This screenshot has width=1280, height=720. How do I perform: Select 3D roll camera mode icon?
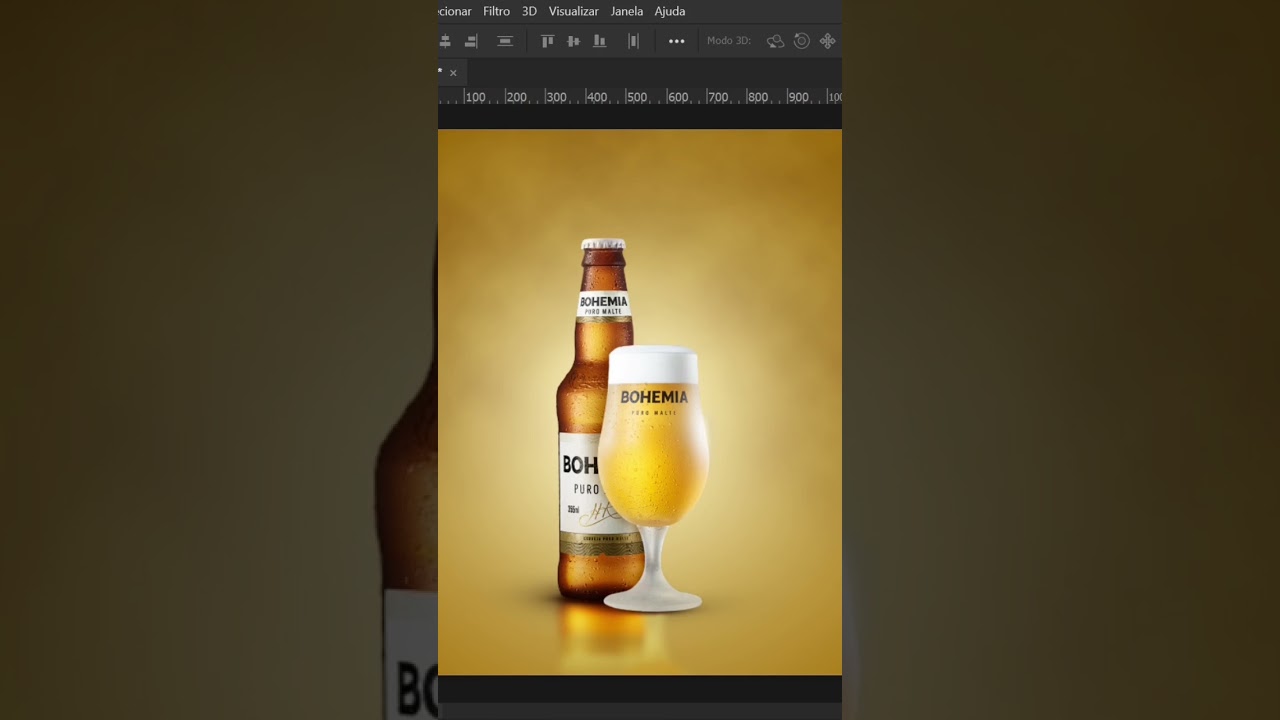801,41
